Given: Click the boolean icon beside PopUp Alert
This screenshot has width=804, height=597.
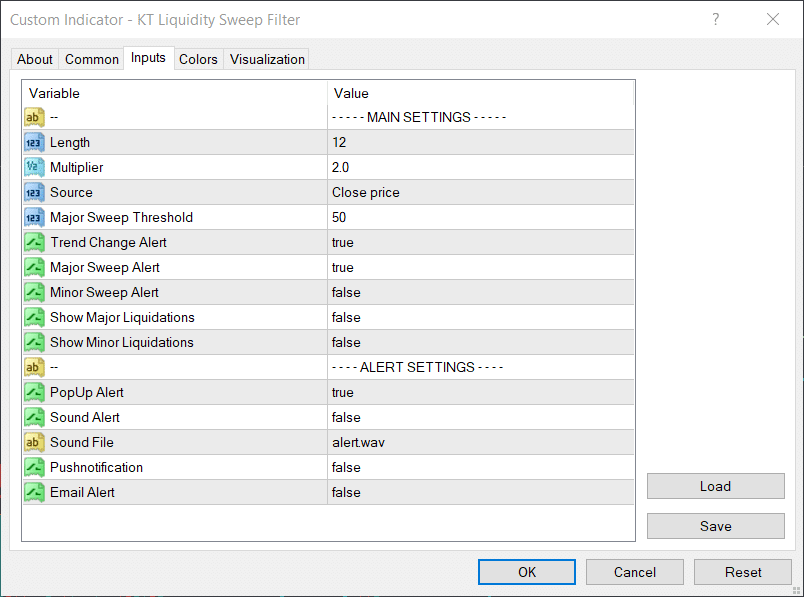Looking at the screenshot, I should [34, 392].
